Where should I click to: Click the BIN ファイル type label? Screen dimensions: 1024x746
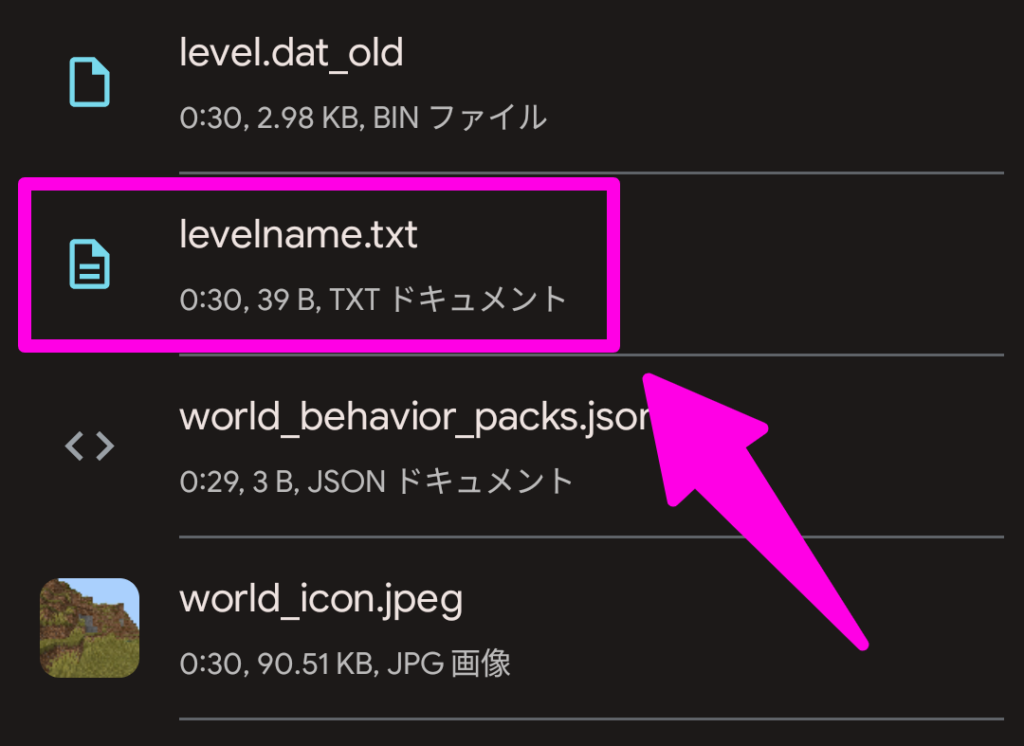pyautogui.click(x=460, y=118)
